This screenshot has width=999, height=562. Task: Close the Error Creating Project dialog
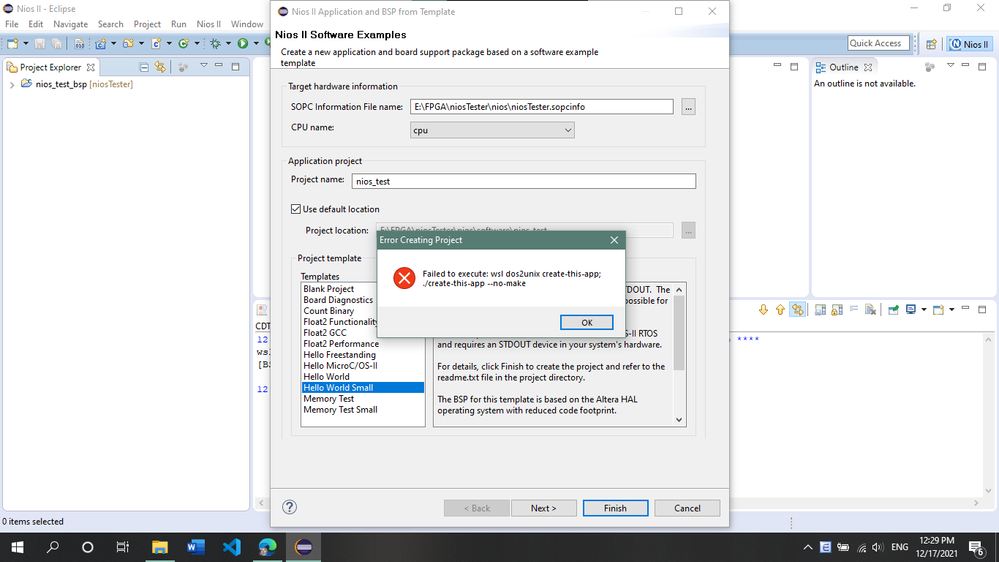pos(614,240)
